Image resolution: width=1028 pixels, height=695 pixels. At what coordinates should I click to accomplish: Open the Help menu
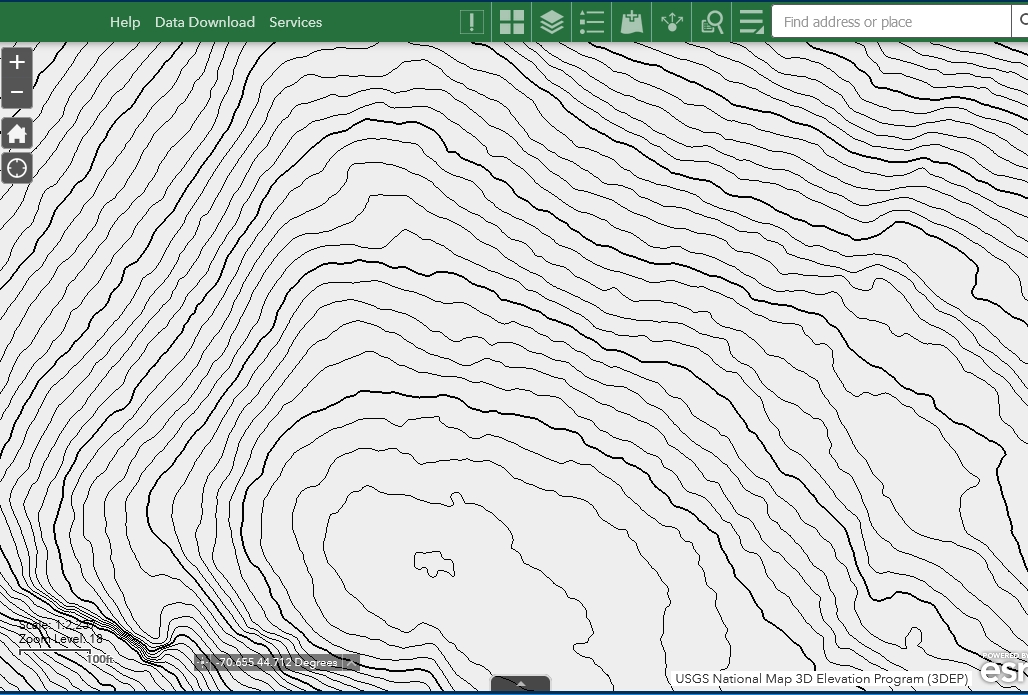pos(125,22)
